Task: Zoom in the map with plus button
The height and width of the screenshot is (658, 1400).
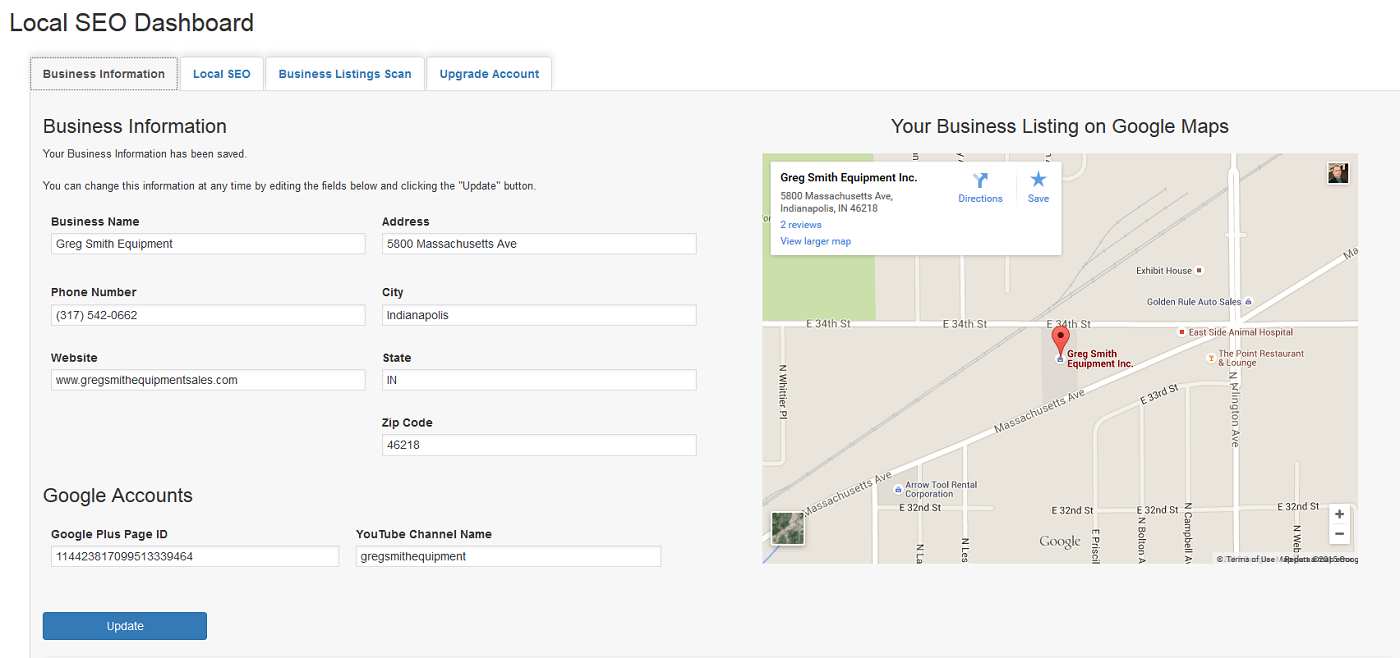Action: [x=1339, y=515]
